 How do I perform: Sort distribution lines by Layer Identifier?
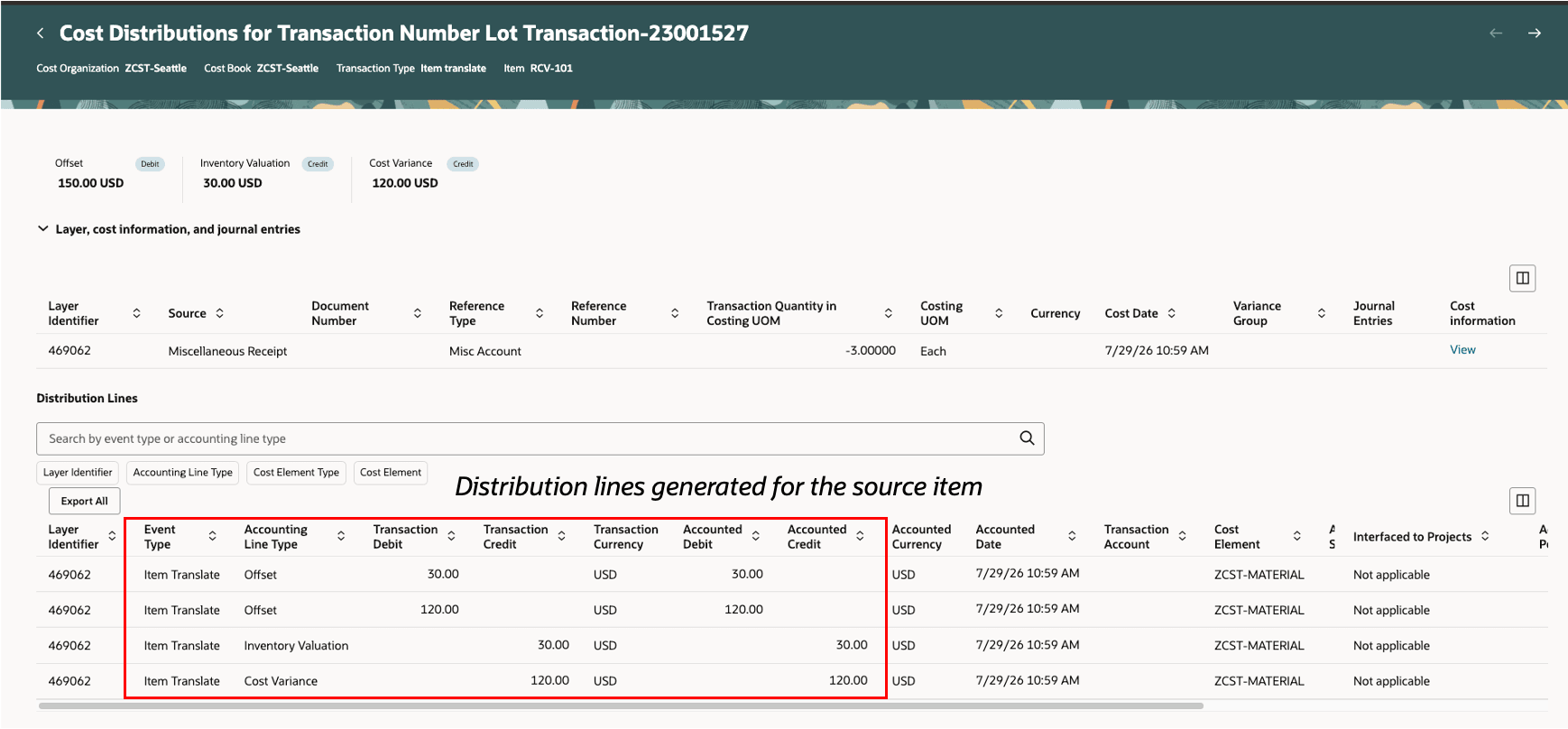(112, 536)
